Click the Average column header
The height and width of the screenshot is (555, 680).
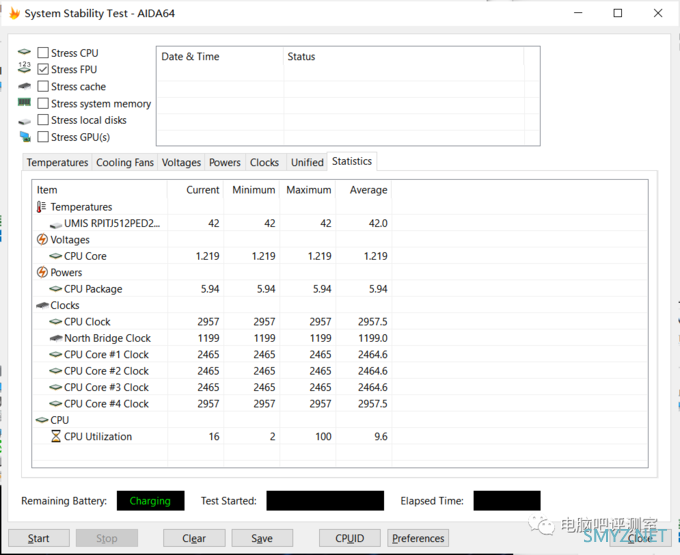tap(363, 190)
